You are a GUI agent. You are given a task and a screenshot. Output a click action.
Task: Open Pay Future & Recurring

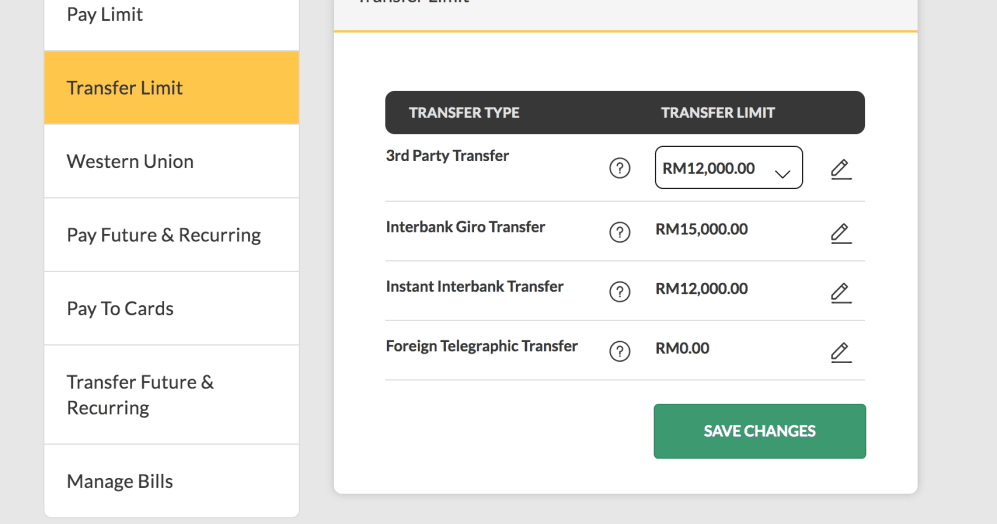click(171, 235)
